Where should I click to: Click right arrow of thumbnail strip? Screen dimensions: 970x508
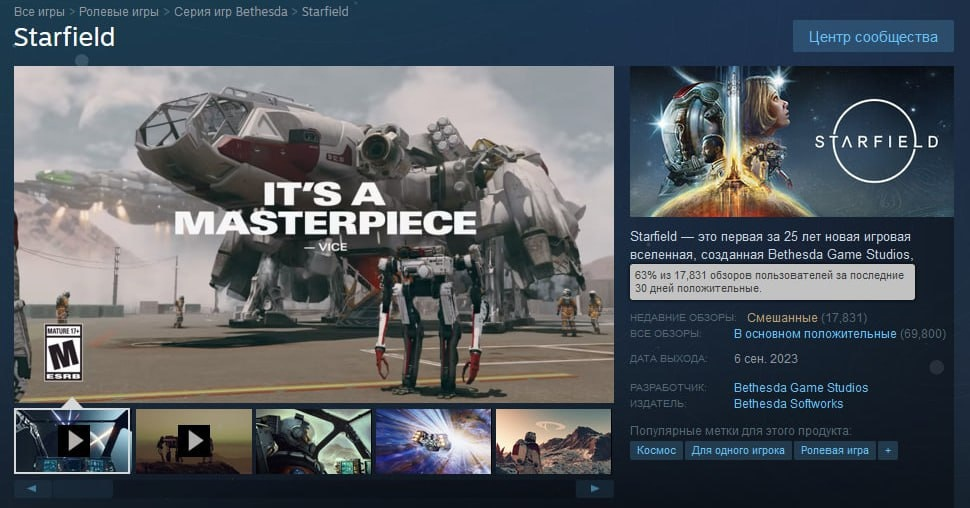coord(594,489)
